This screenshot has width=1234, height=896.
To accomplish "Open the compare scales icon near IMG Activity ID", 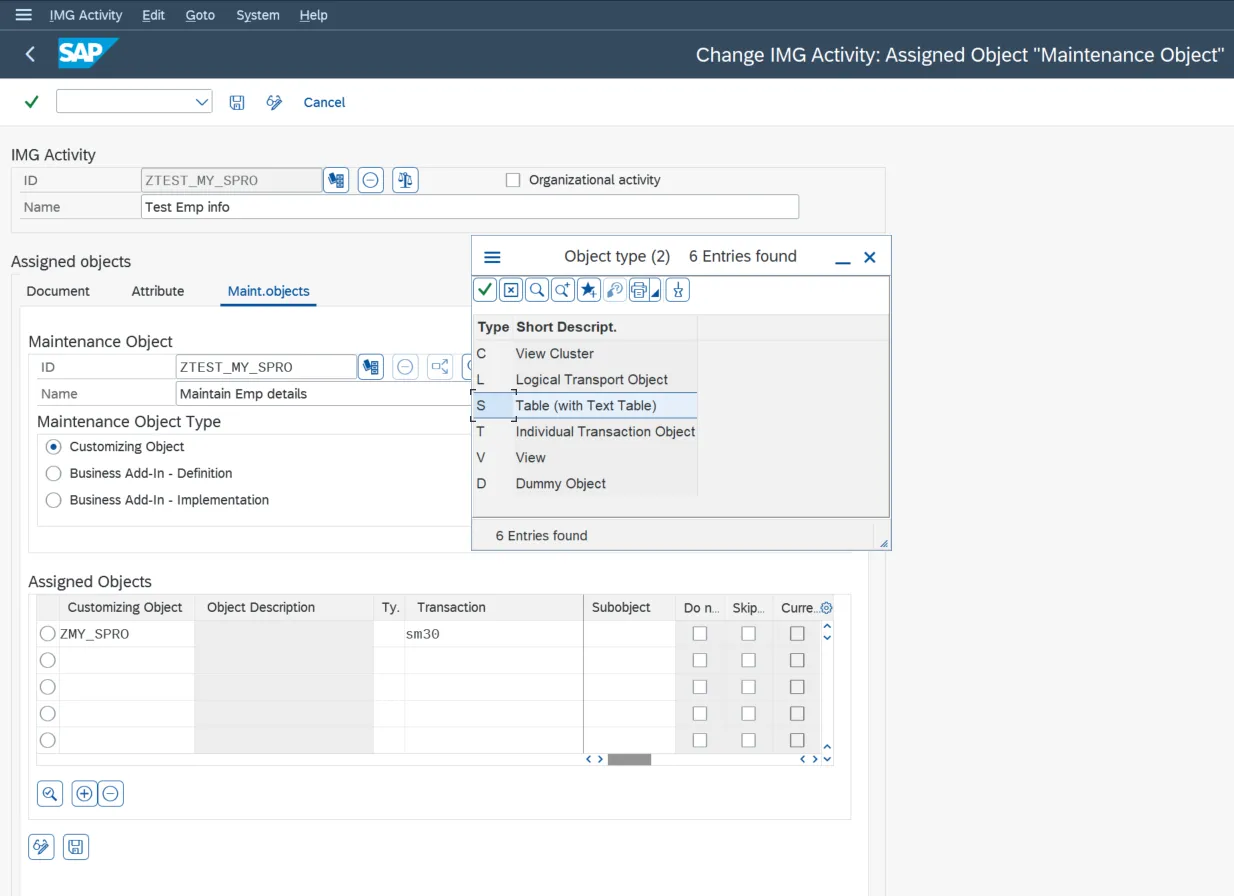I will [404, 180].
